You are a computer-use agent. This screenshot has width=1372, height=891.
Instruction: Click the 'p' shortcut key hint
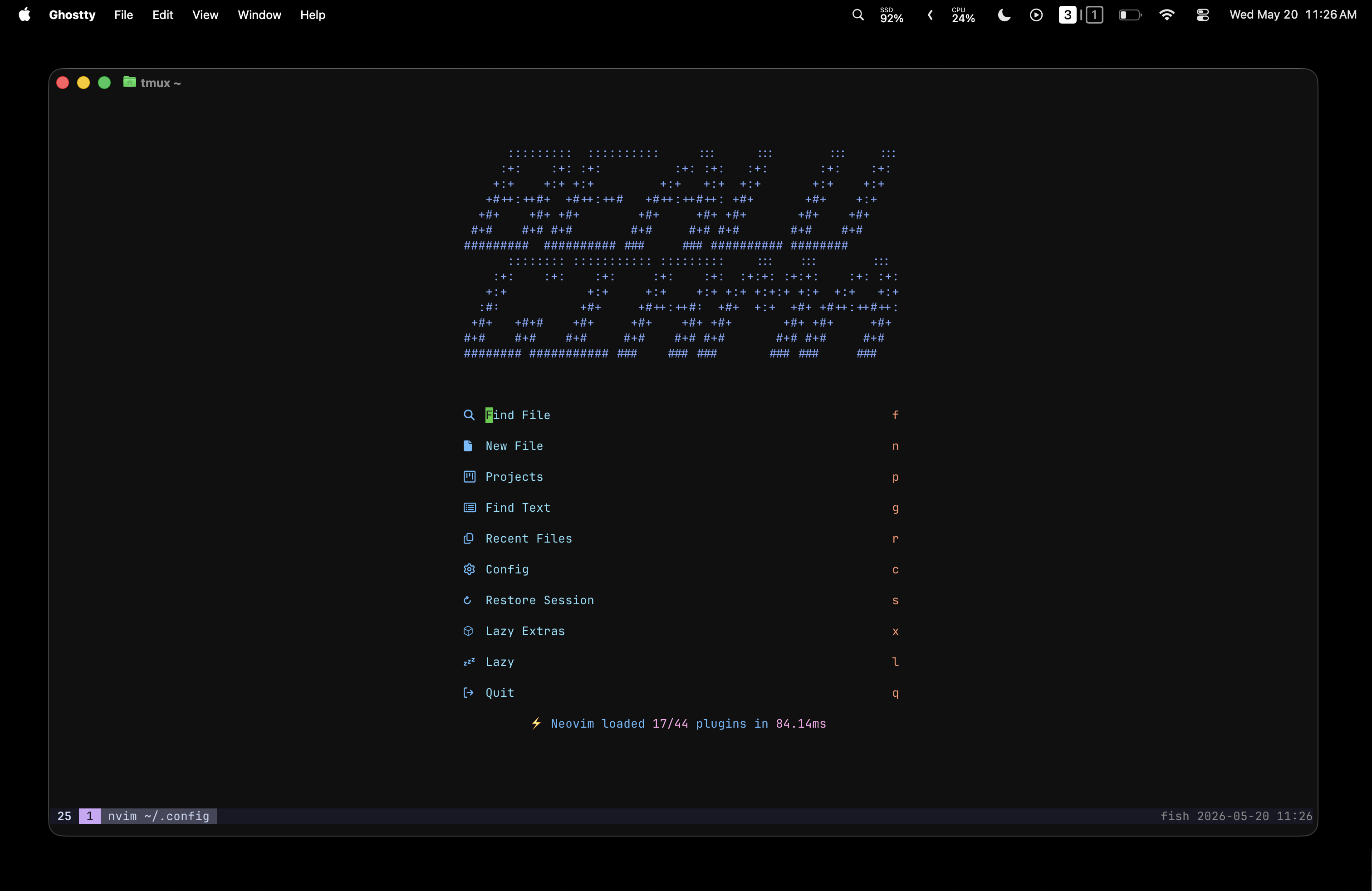click(895, 477)
